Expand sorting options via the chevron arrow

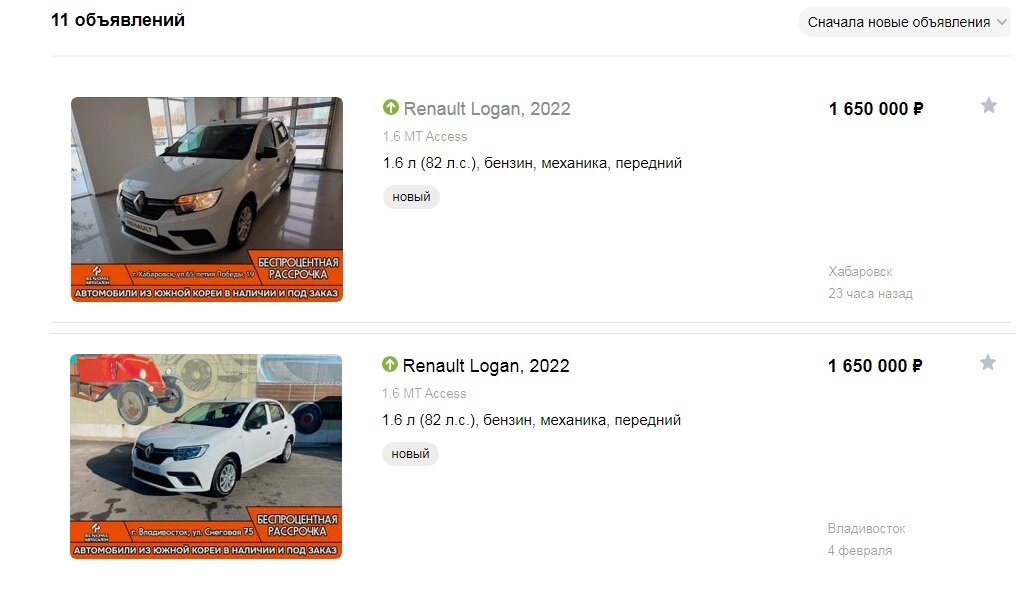1002,22
